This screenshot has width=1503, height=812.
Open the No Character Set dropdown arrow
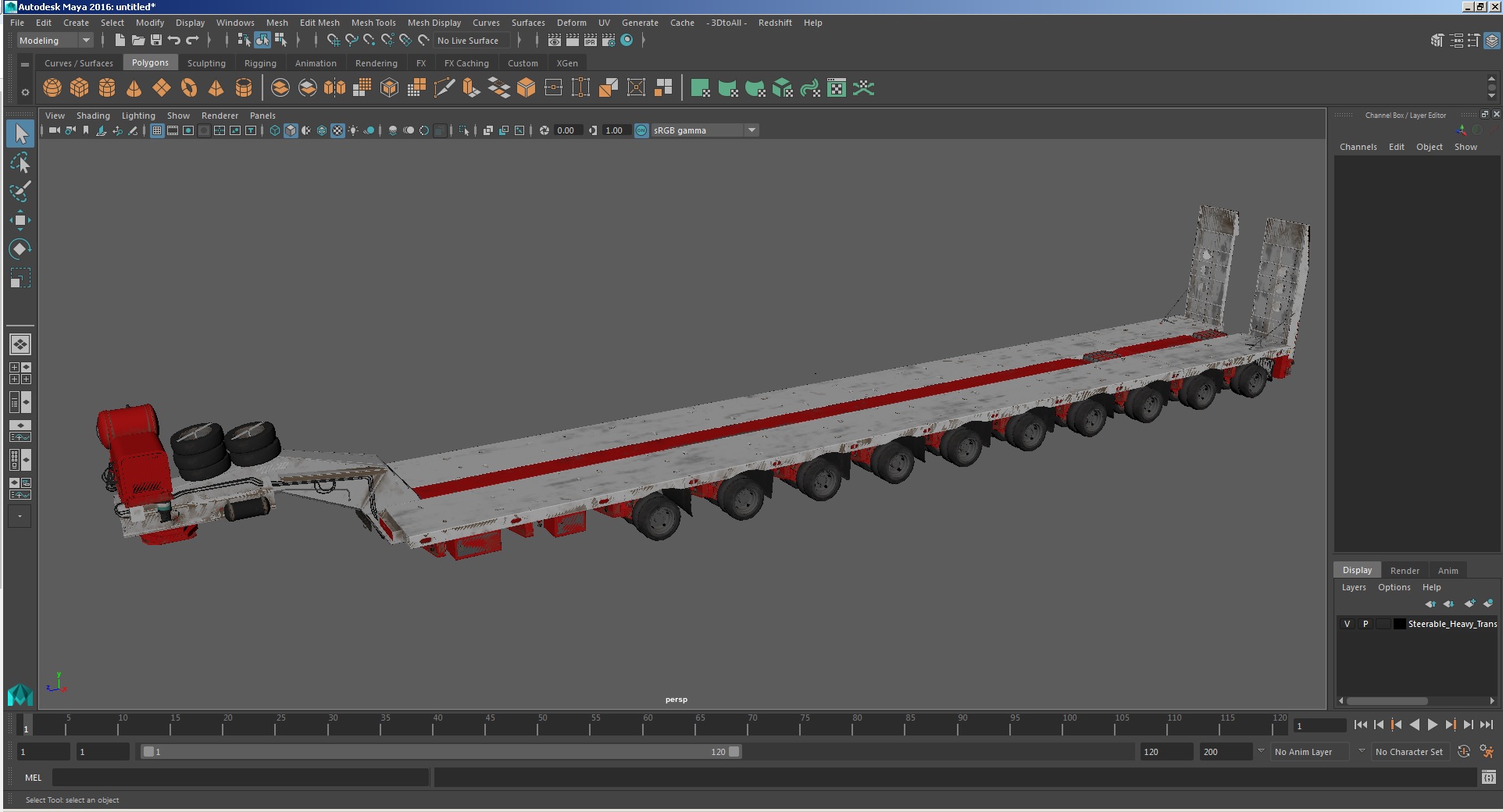coord(1362,751)
